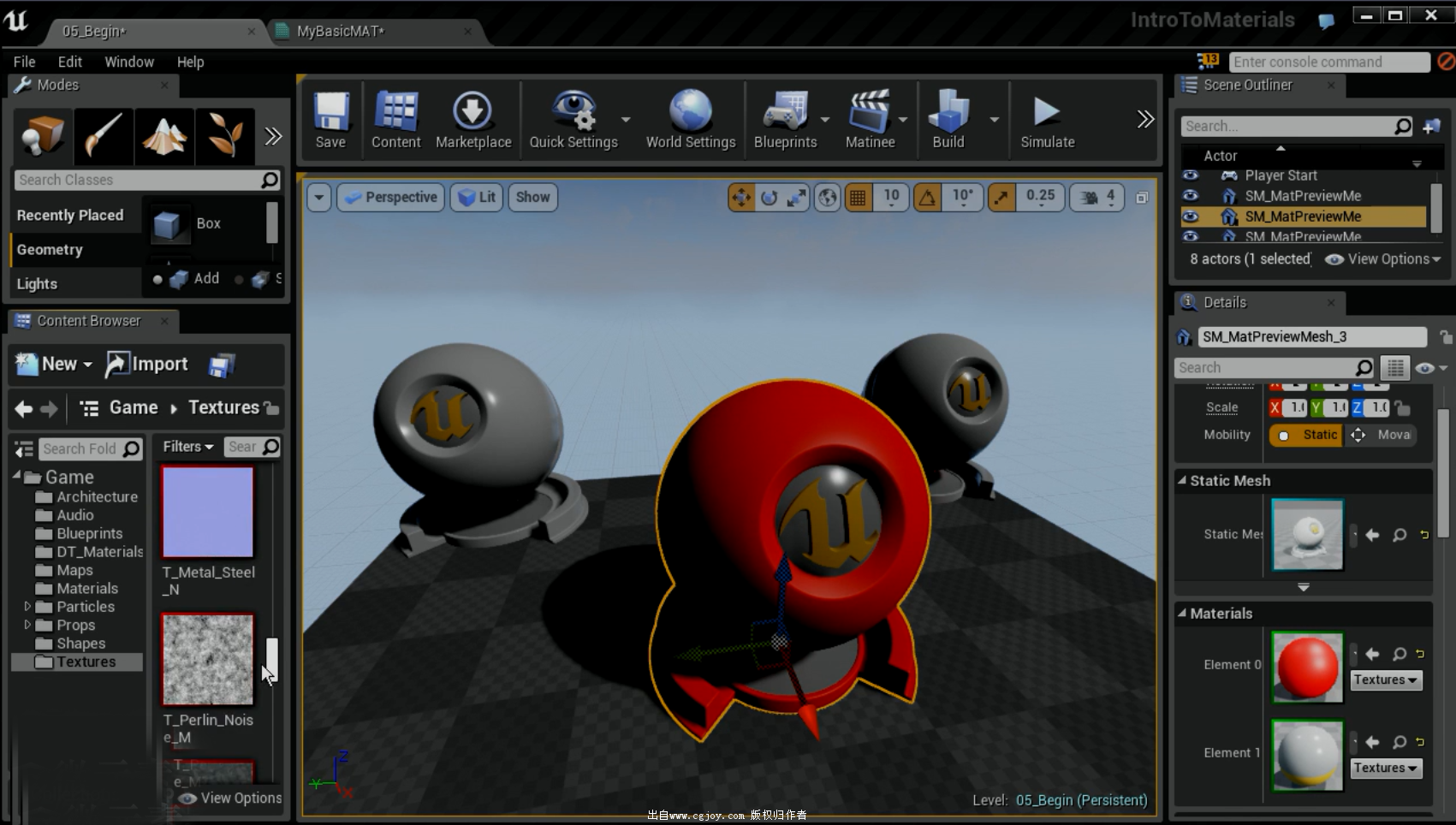Open the Matinee toolbar button
The height and width of the screenshot is (825, 1456).
[x=870, y=120]
